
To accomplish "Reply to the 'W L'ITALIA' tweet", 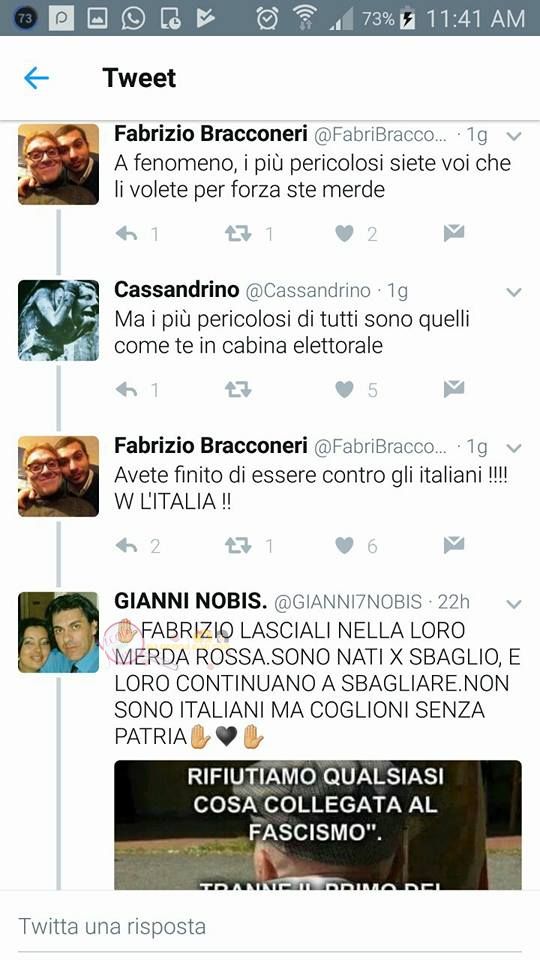I will pyautogui.click(x=126, y=544).
